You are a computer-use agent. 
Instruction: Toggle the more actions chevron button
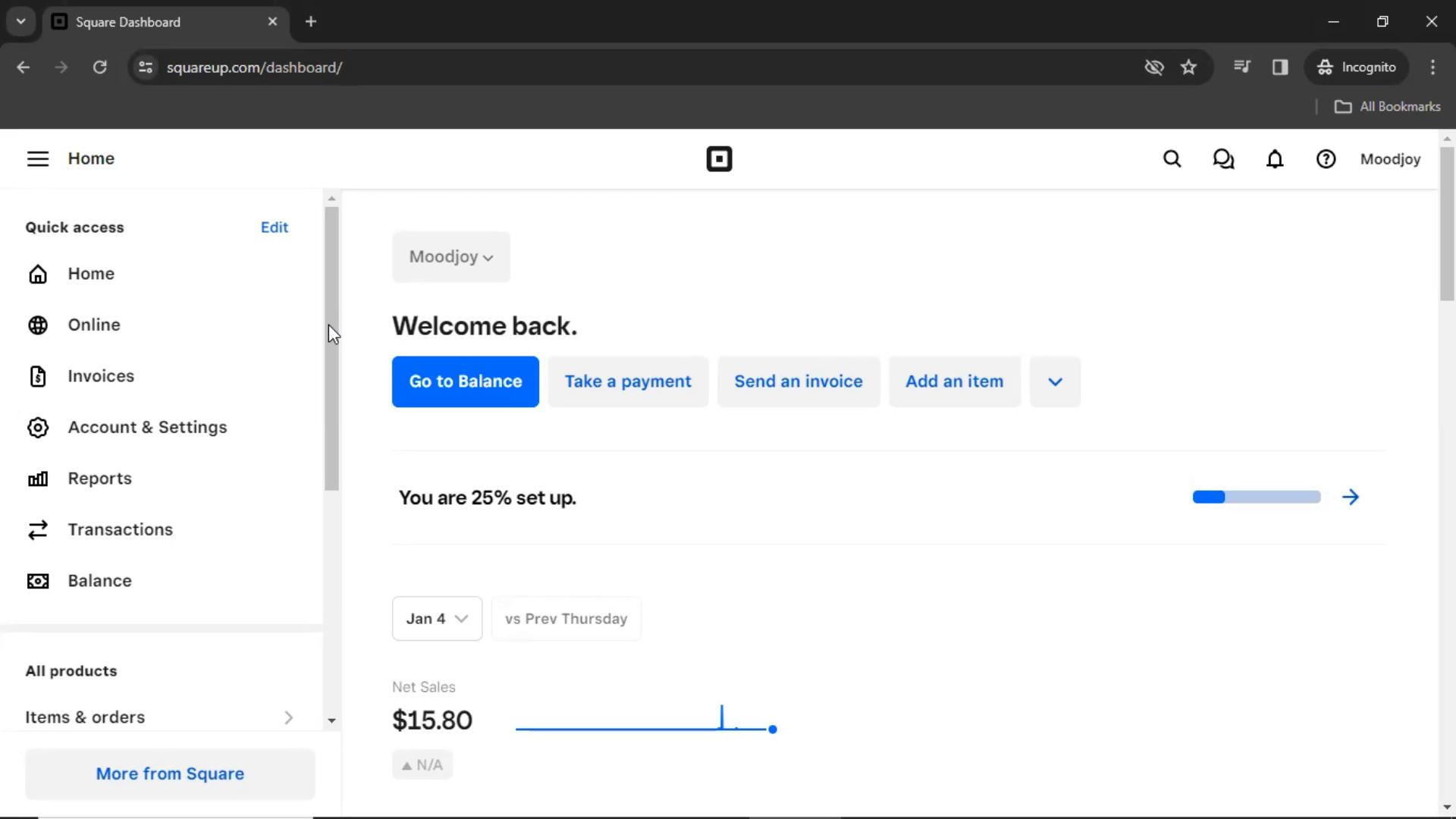pyautogui.click(x=1055, y=381)
